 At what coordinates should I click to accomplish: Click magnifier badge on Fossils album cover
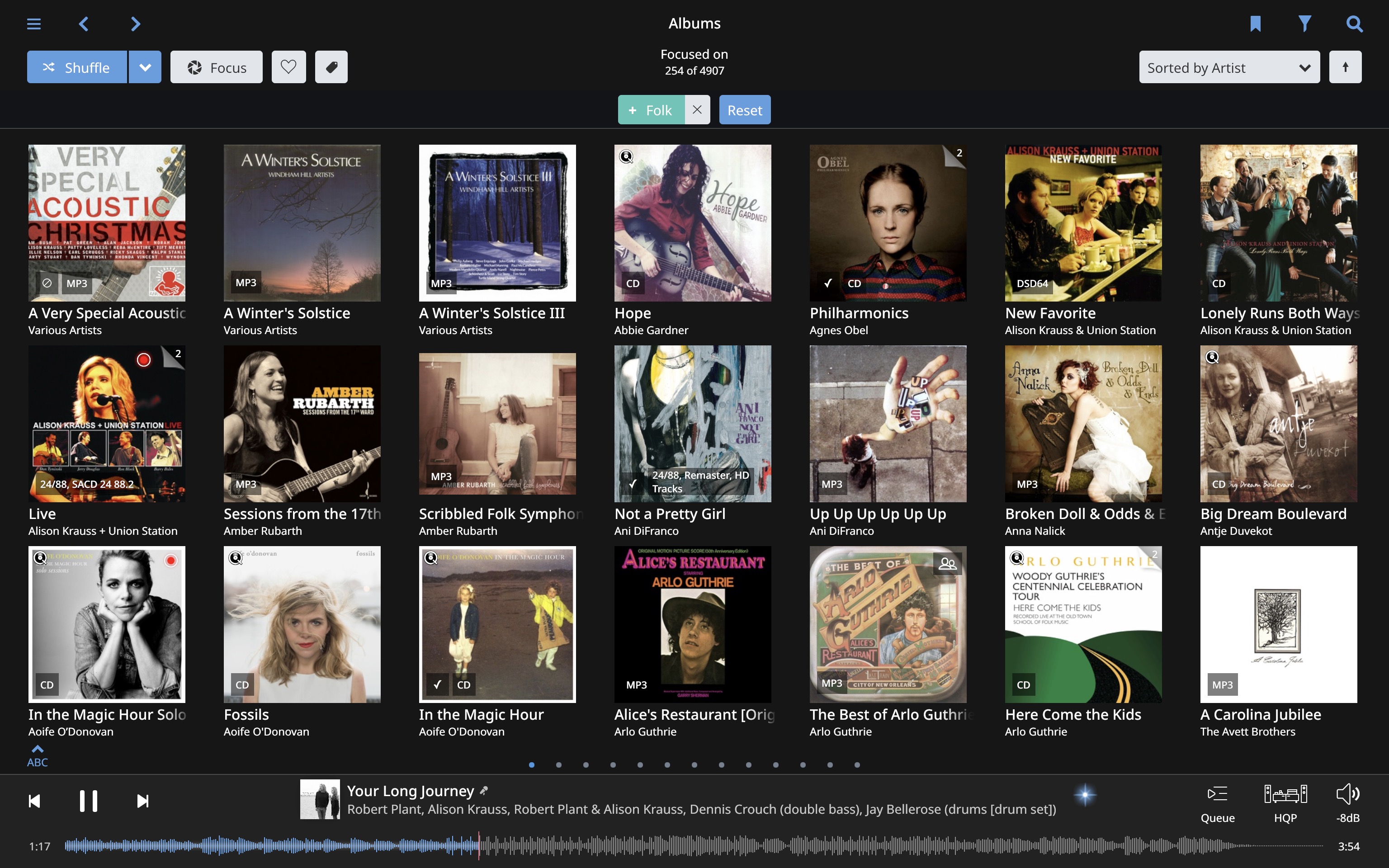[x=235, y=558]
